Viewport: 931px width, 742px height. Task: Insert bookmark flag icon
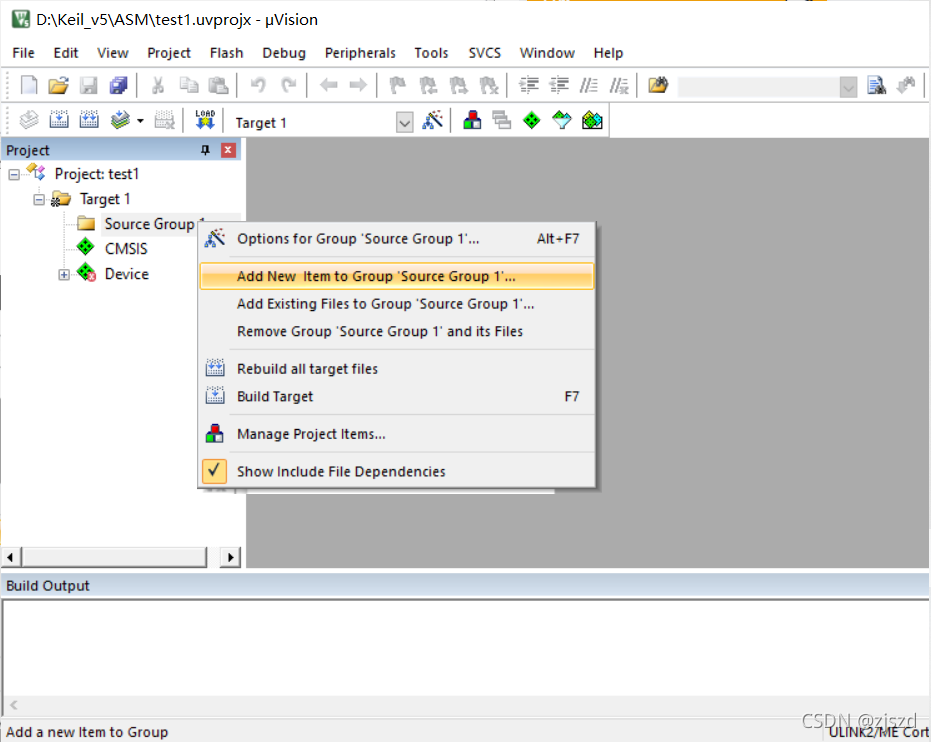coord(397,85)
